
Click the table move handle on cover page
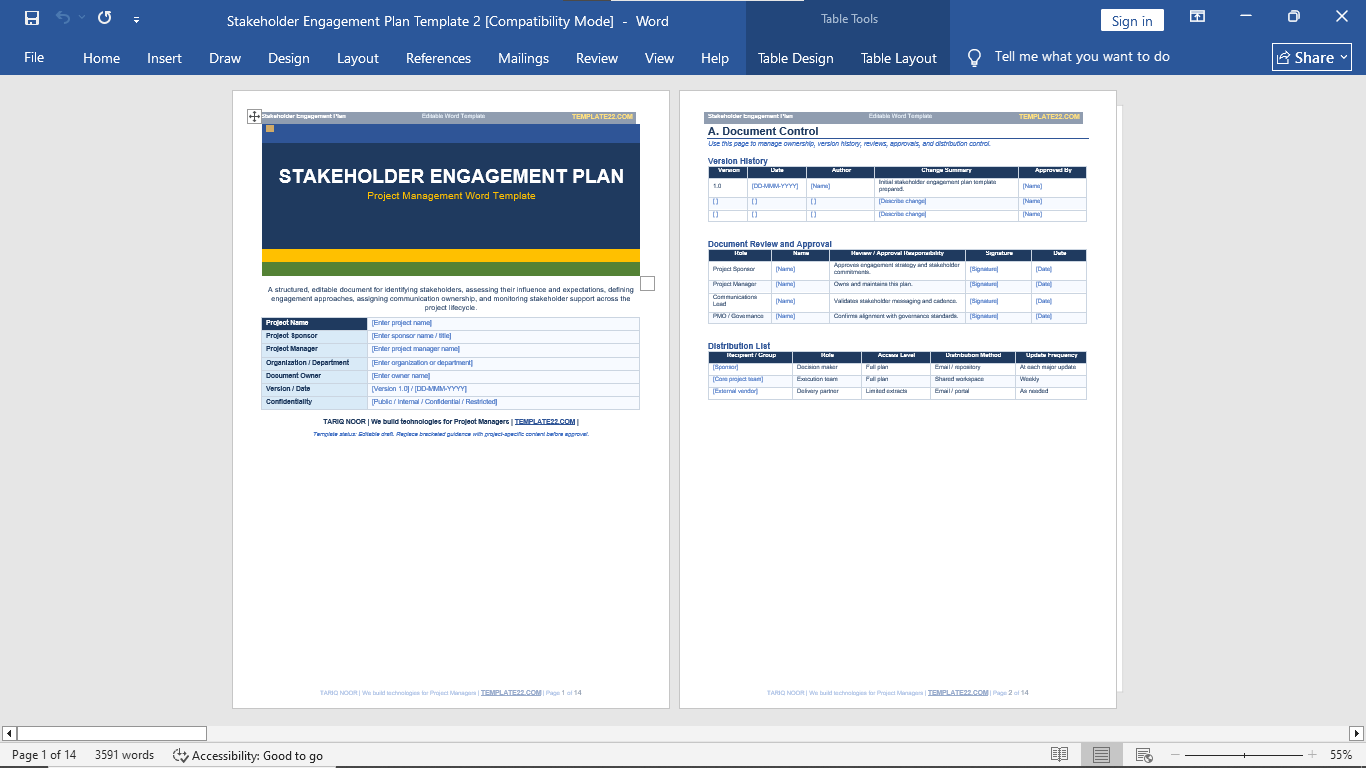(x=254, y=117)
